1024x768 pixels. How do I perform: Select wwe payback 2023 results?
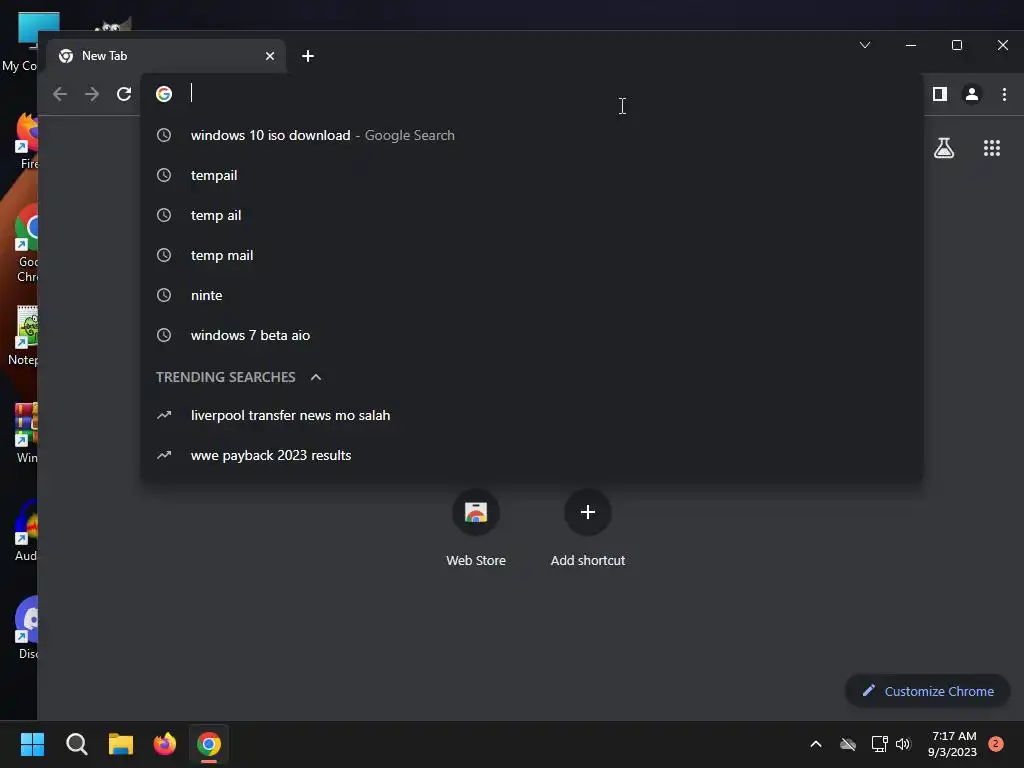(532, 455)
